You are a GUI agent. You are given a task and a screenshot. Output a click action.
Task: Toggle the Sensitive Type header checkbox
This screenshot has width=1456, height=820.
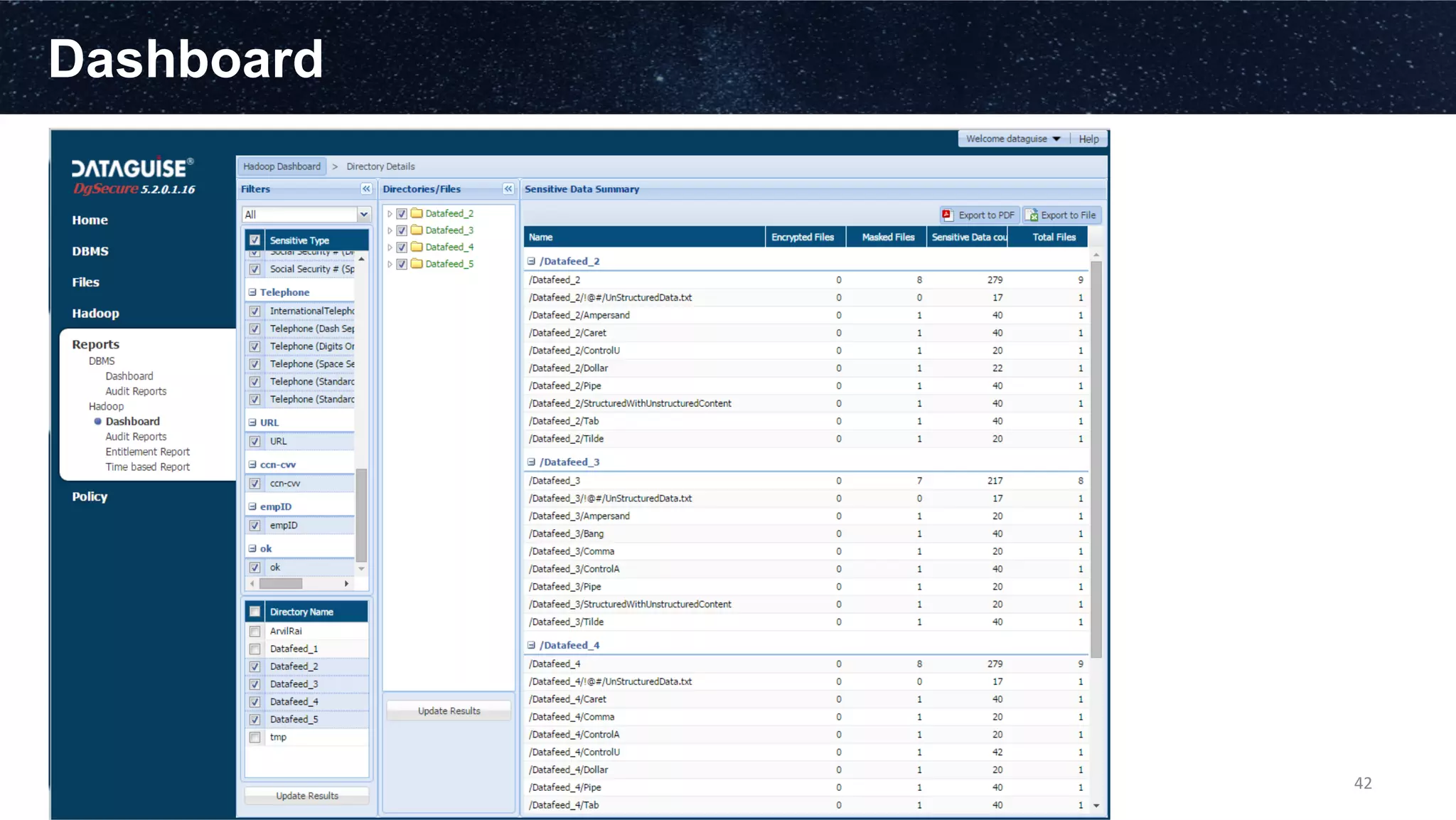pos(255,240)
